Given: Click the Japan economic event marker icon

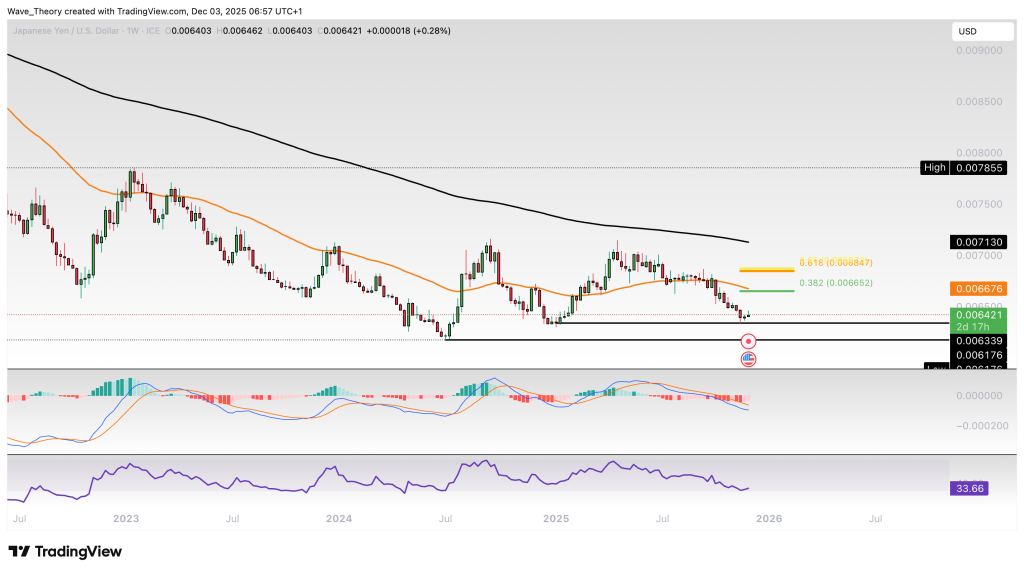Looking at the screenshot, I should 748,342.
